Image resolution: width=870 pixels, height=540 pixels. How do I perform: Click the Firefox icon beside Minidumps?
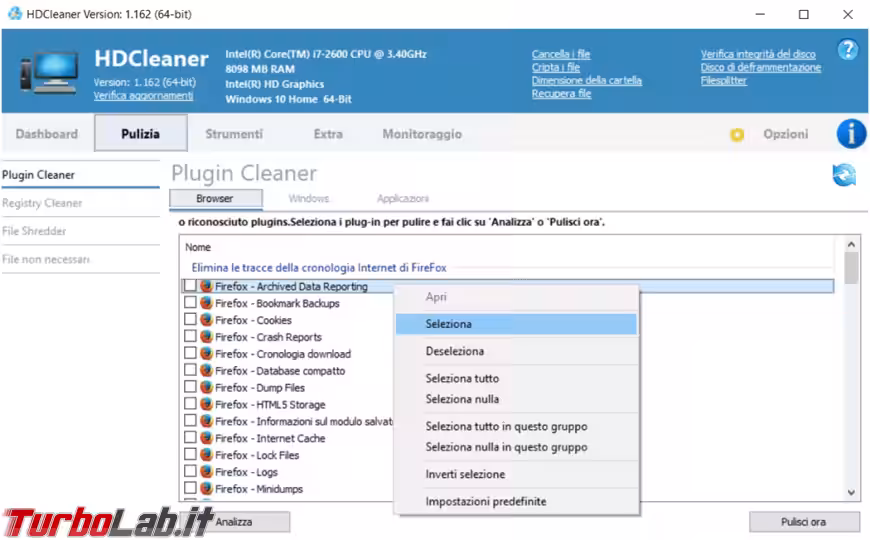click(x=206, y=488)
